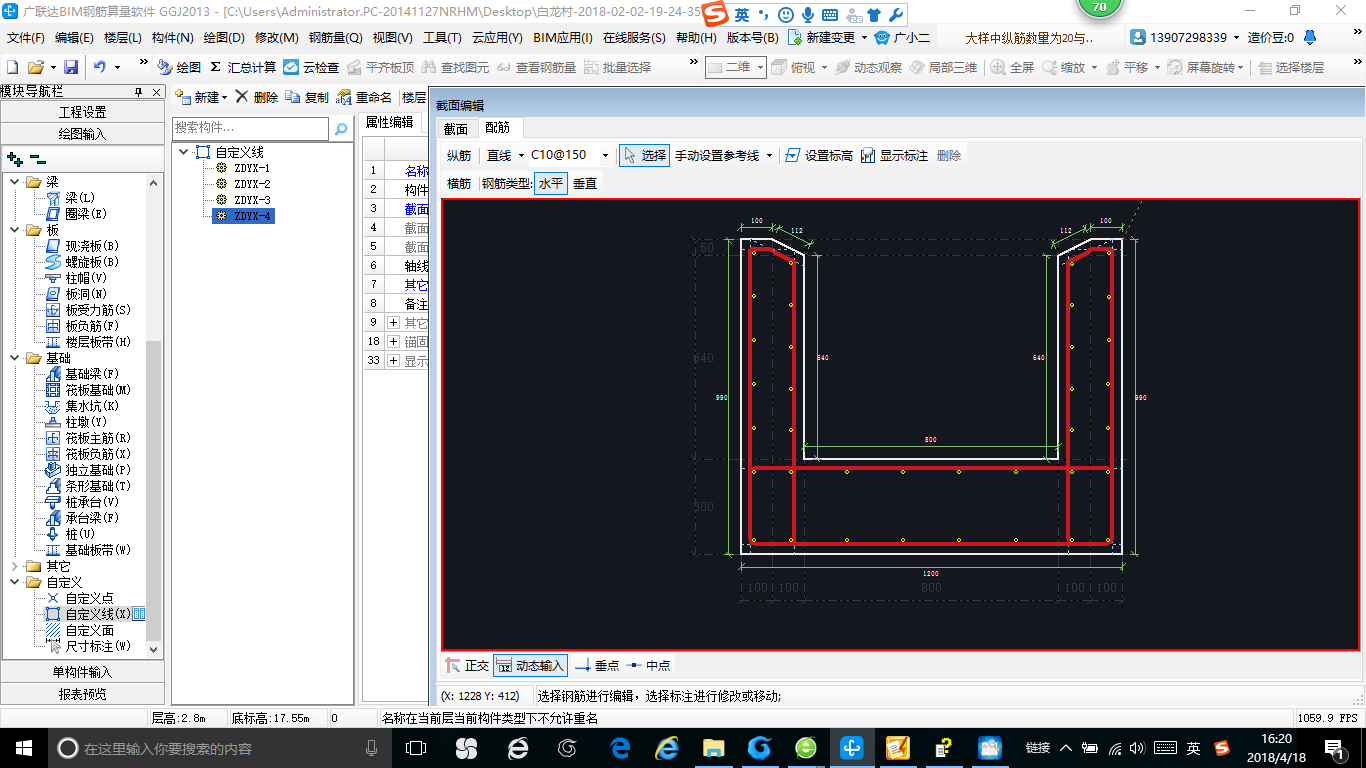Toggle 动态输入 dynamic input
The image size is (1366, 768).
(x=530, y=665)
